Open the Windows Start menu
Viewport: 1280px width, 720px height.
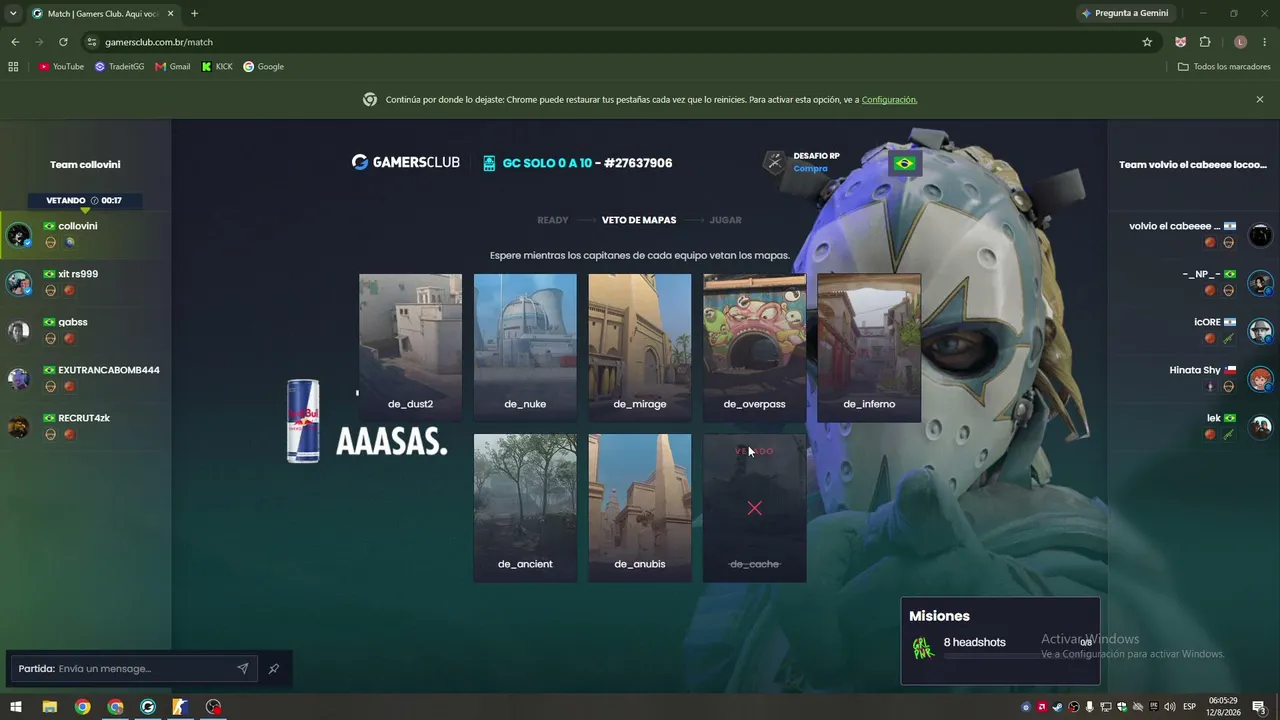tap(16, 707)
